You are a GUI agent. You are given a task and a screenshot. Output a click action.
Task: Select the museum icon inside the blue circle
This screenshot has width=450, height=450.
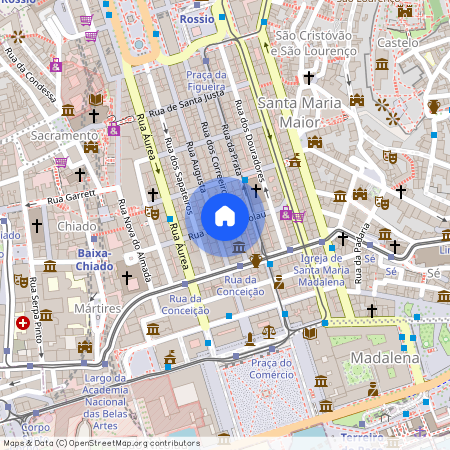[239, 247]
